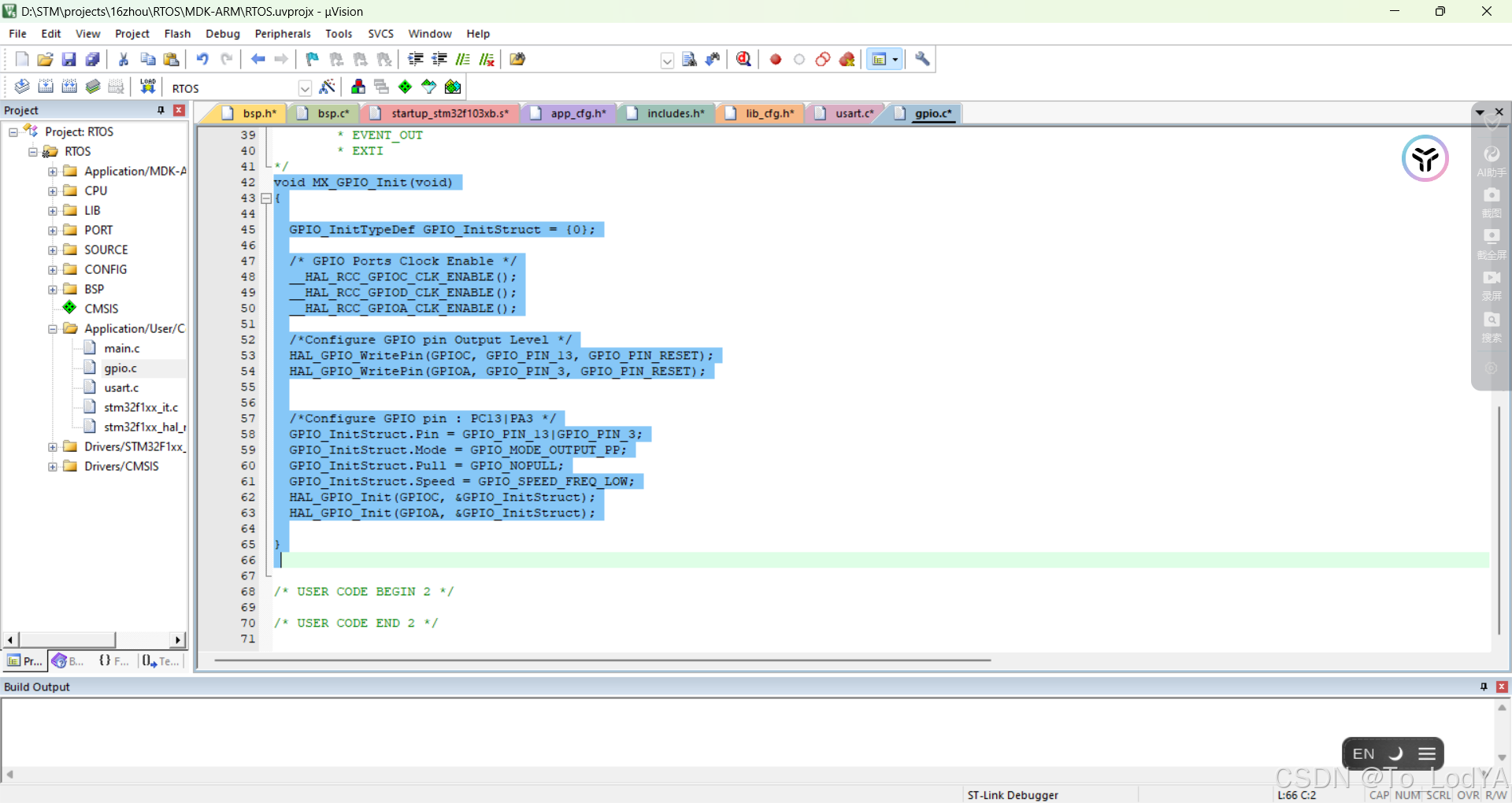The height and width of the screenshot is (803, 1512).
Task: Open the Debug menu
Action: point(223,34)
